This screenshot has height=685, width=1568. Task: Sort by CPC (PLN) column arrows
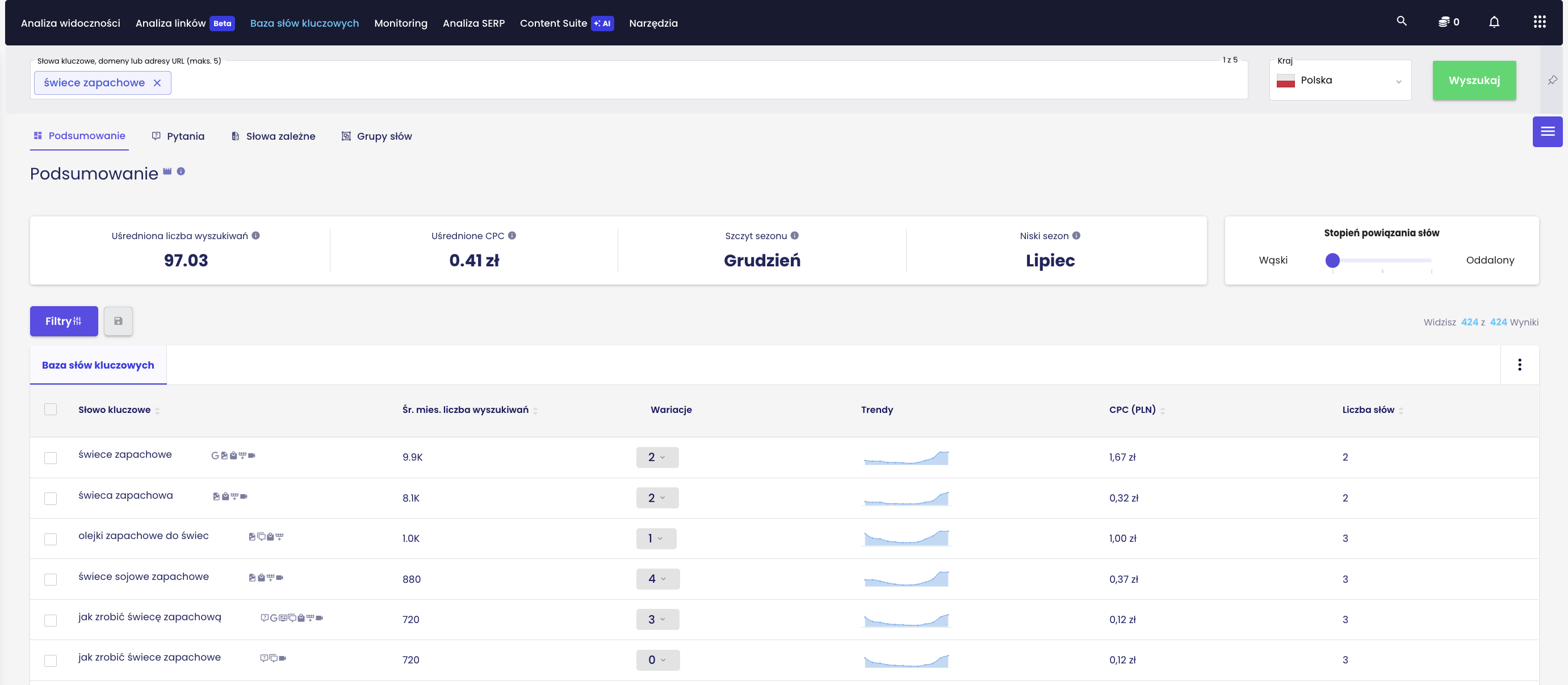(x=1163, y=411)
